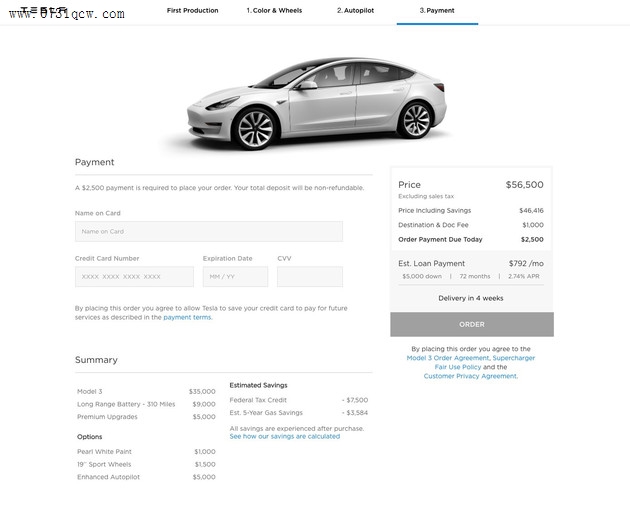Image resolution: width=630 pixels, height=505 pixels.
Task: Click the Tesla logo in header
Action: click(x=44, y=10)
